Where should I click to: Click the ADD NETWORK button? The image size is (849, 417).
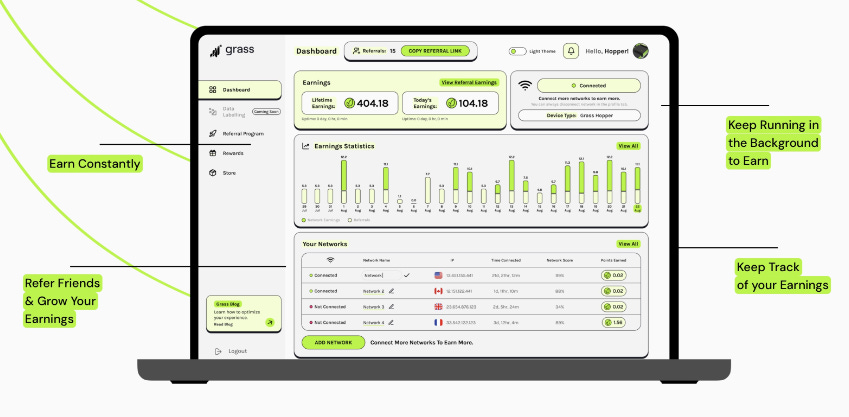click(333, 342)
